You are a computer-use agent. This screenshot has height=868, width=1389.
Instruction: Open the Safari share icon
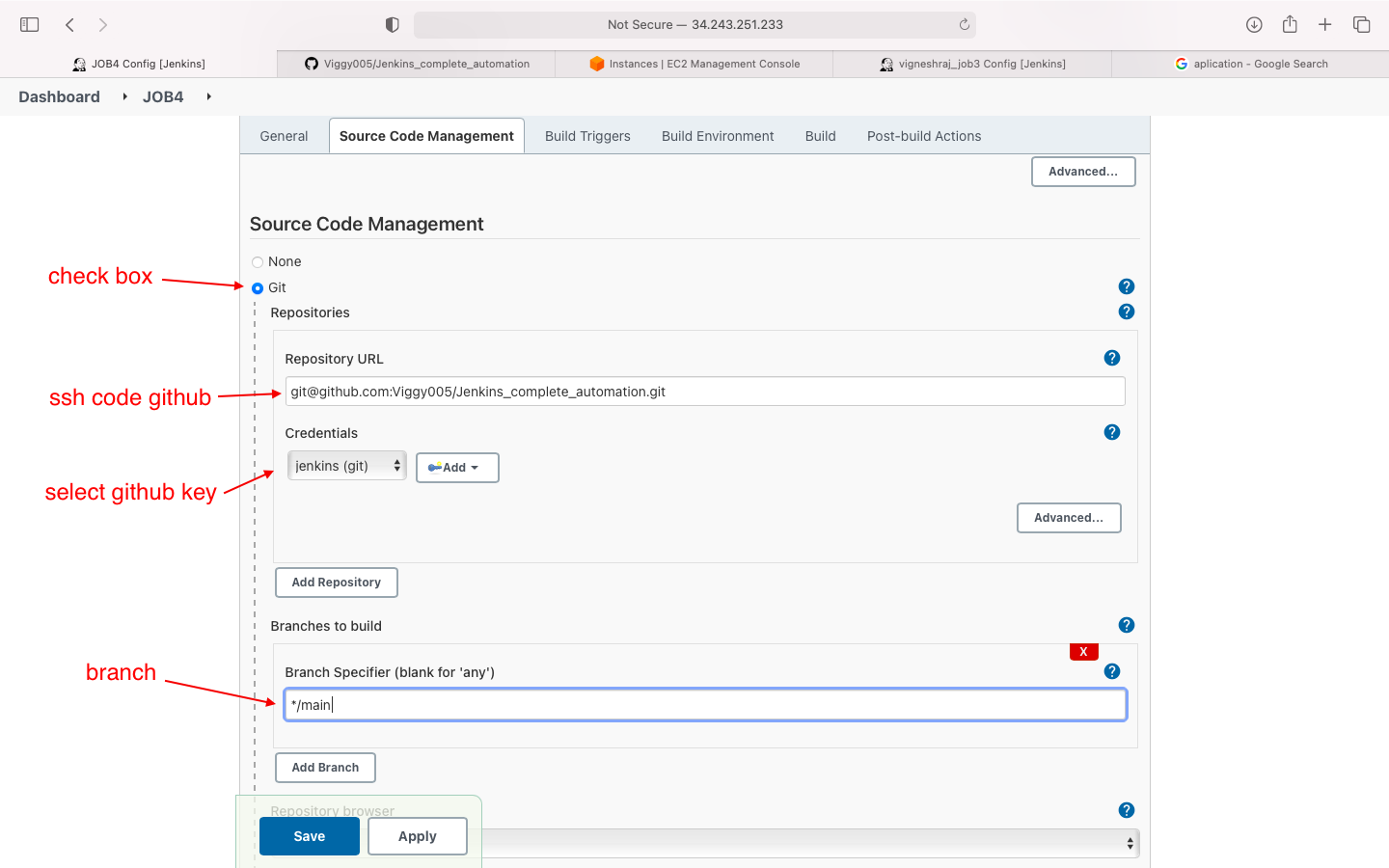click(1290, 24)
